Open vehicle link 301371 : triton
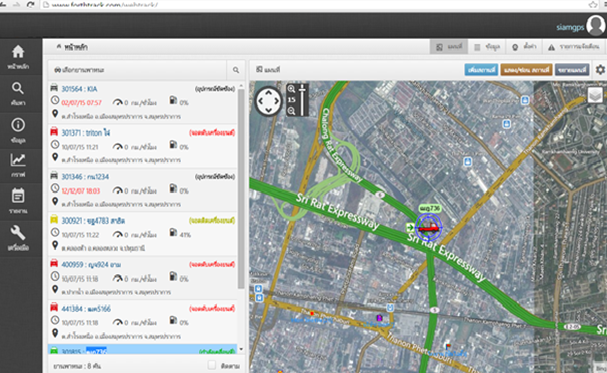The image size is (607, 373). tap(86, 133)
